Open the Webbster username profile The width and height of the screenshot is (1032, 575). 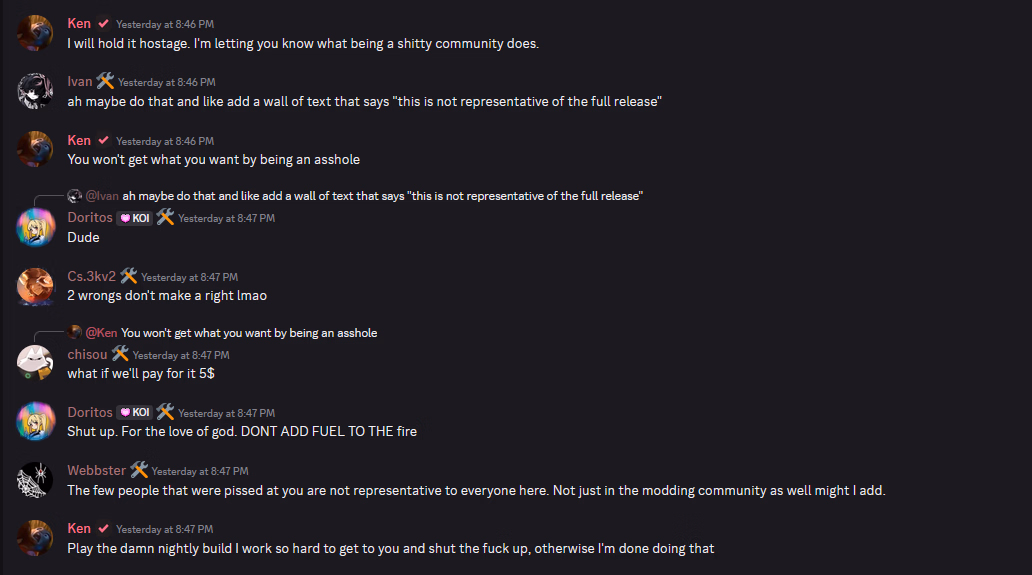tap(97, 471)
